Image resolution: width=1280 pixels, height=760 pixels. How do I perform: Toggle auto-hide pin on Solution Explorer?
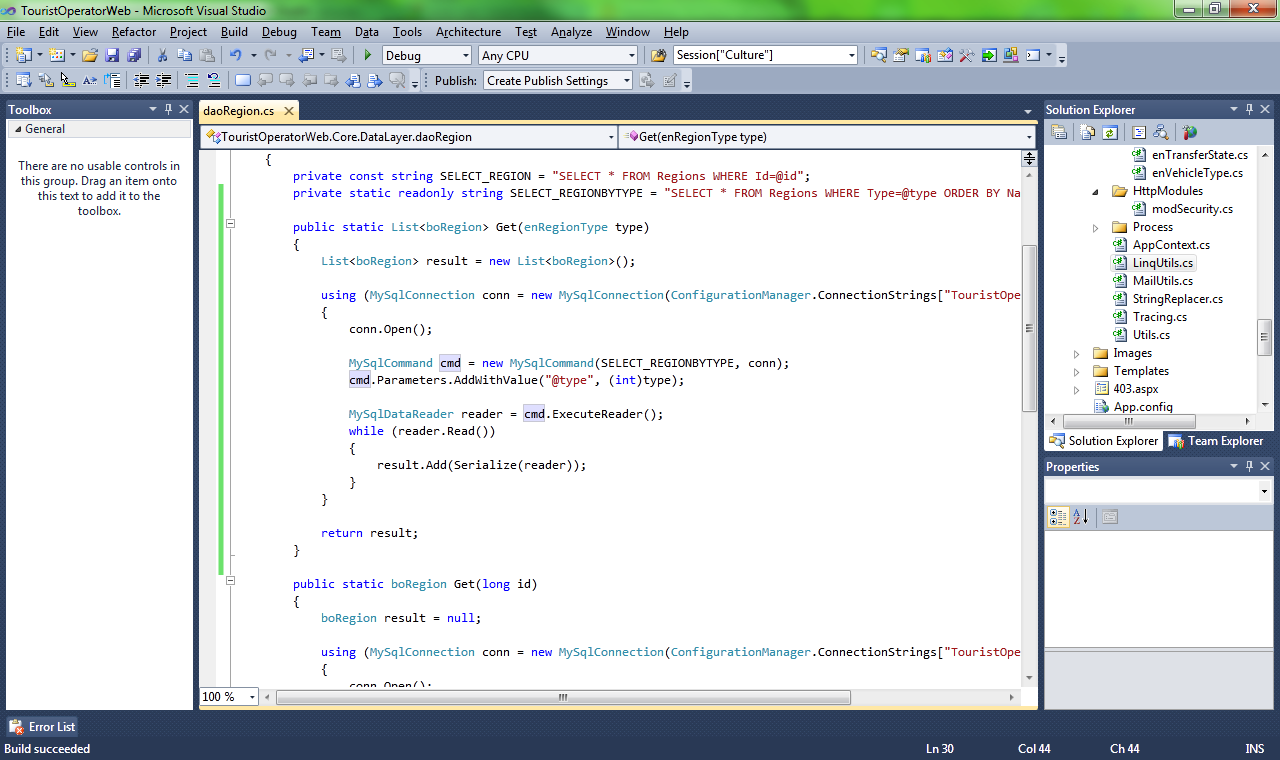click(x=1249, y=109)
